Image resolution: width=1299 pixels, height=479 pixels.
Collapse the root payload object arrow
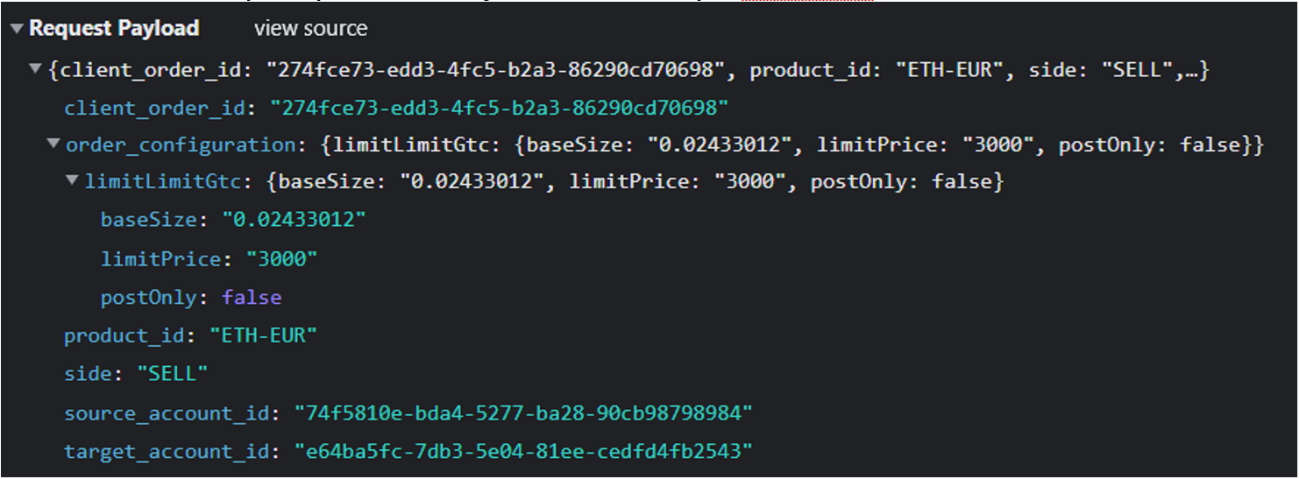(36, 69)
